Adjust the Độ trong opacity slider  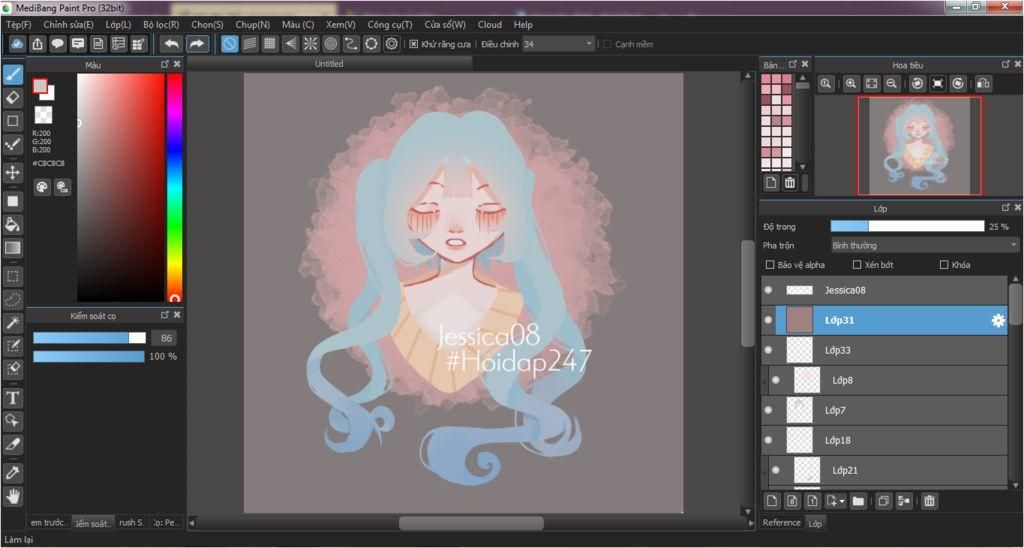tap(907, 226)
